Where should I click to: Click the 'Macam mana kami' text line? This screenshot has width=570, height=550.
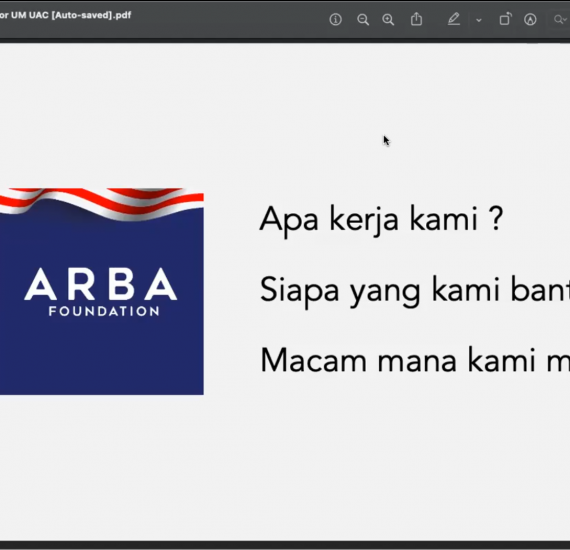414,361
